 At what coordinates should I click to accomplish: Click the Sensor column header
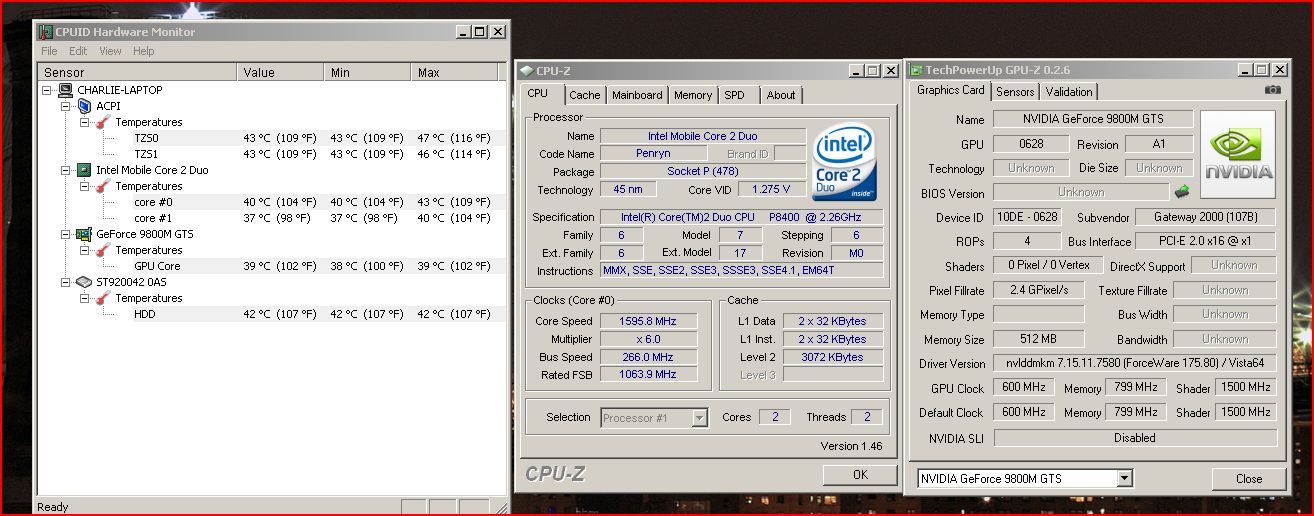138,72
